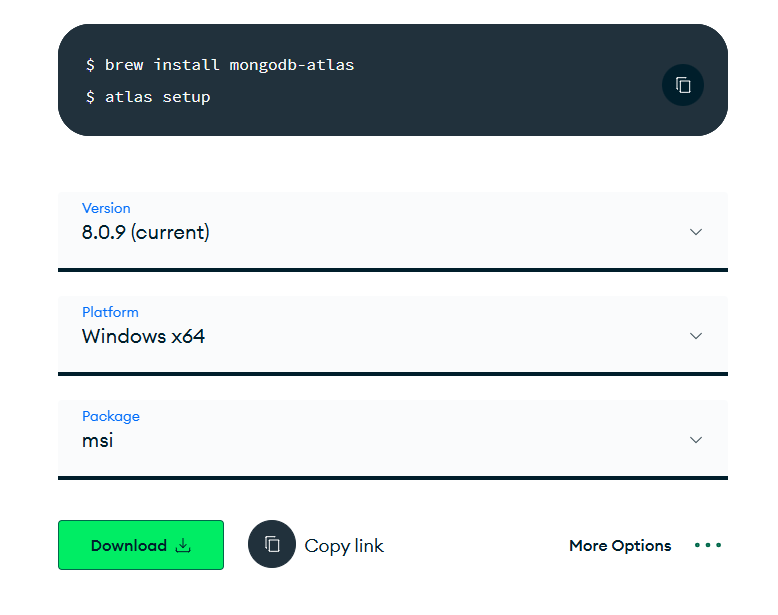778x615 pixels.
Task: Click the Package field label
Action: tap(111, 417)
